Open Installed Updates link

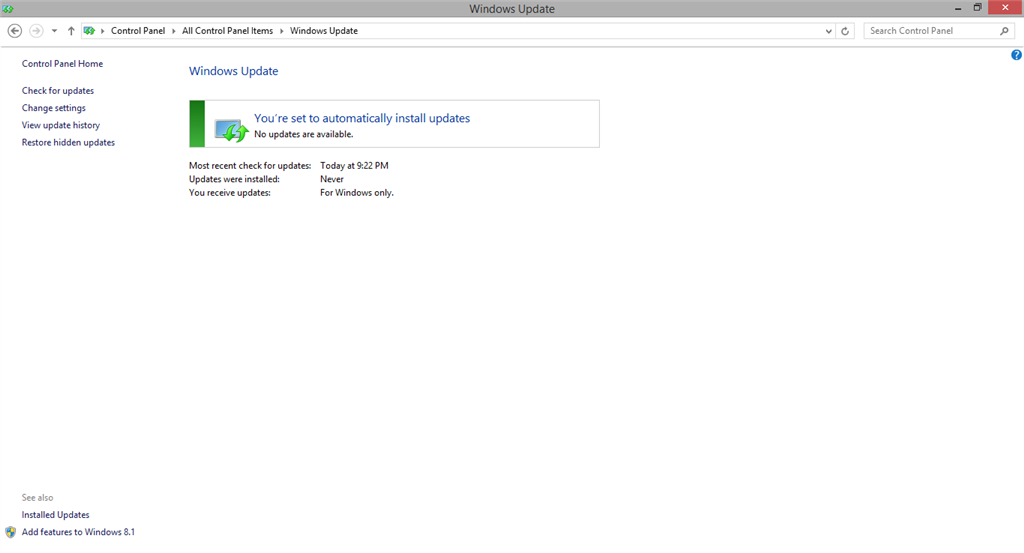[56, 515]
